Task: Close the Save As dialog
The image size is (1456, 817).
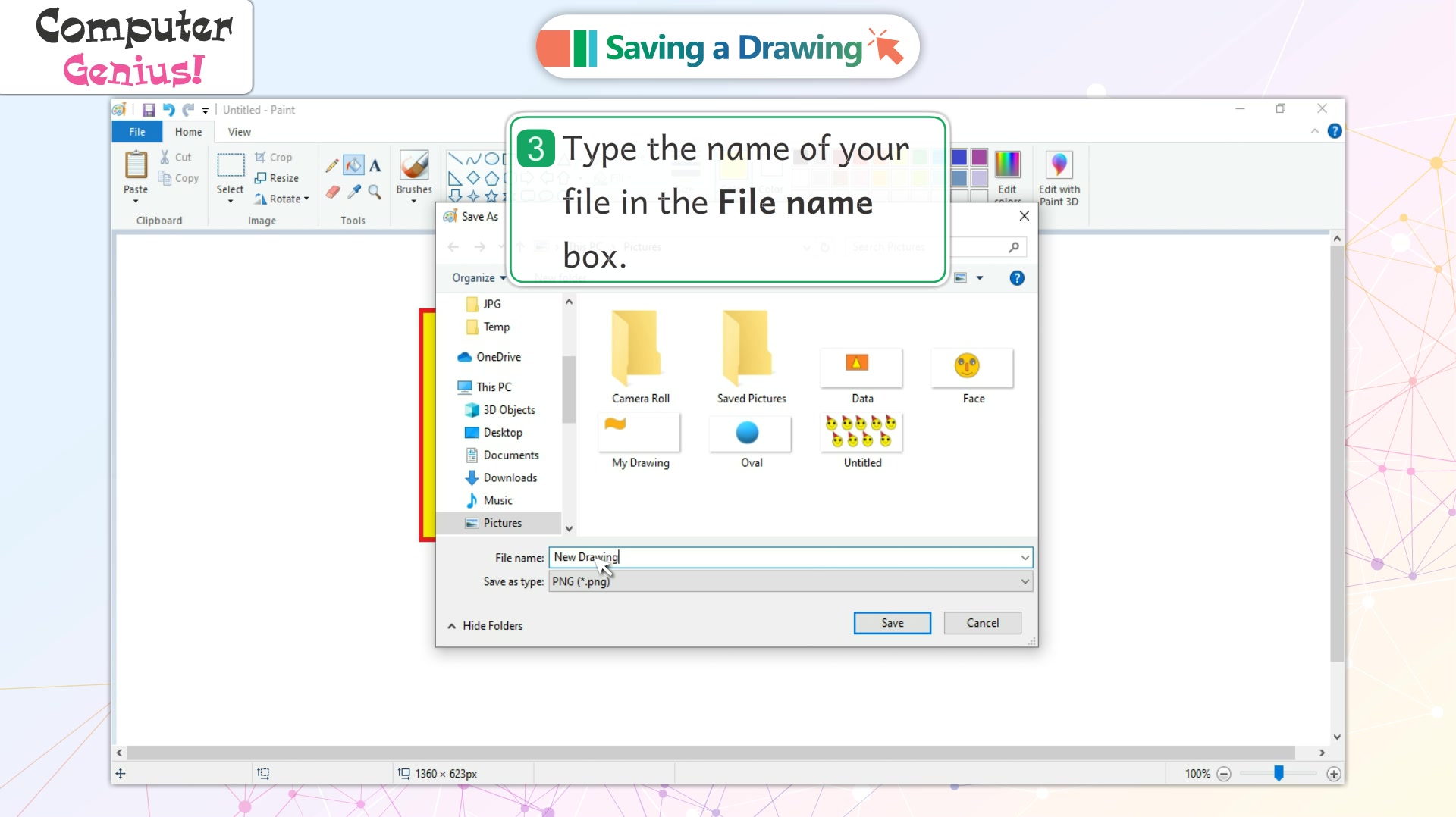Action: click(1024, 216)
